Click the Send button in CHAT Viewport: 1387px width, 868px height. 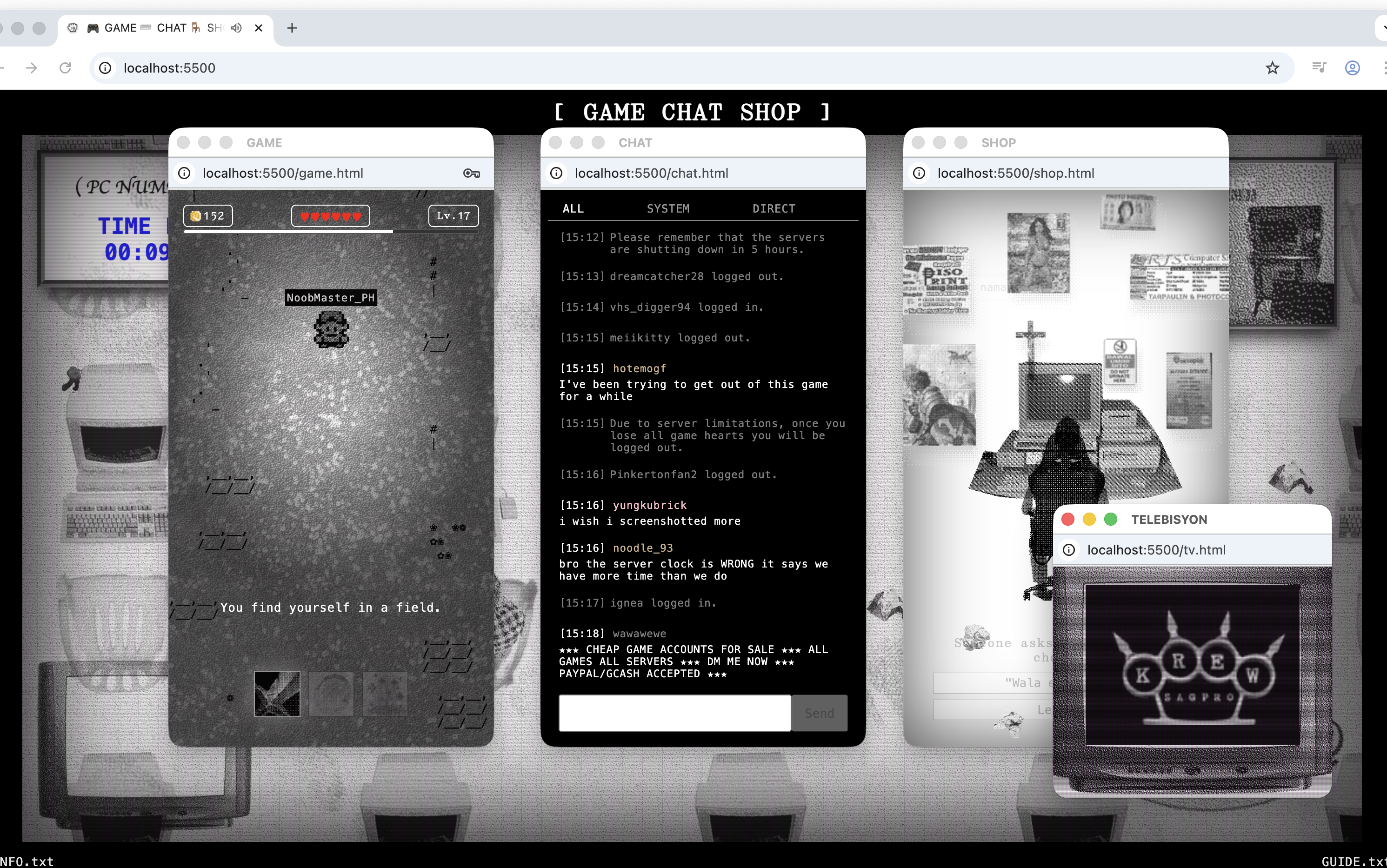pyautogui.click(x=819, y=713)
